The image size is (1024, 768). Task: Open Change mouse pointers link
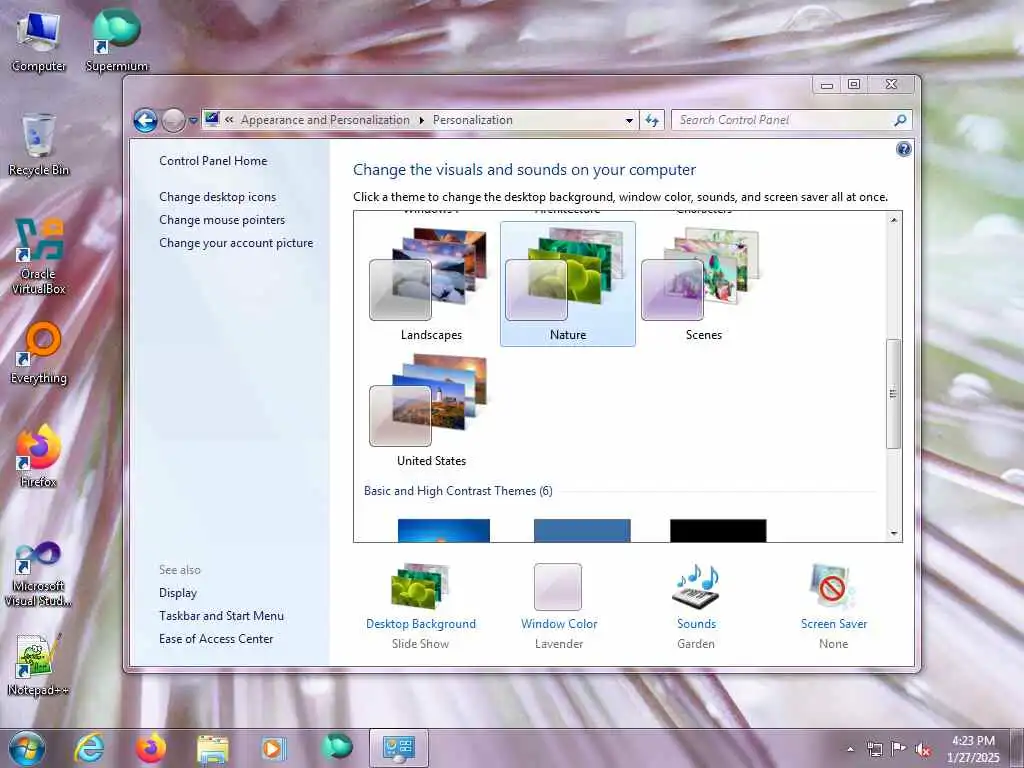coord(222,219)
